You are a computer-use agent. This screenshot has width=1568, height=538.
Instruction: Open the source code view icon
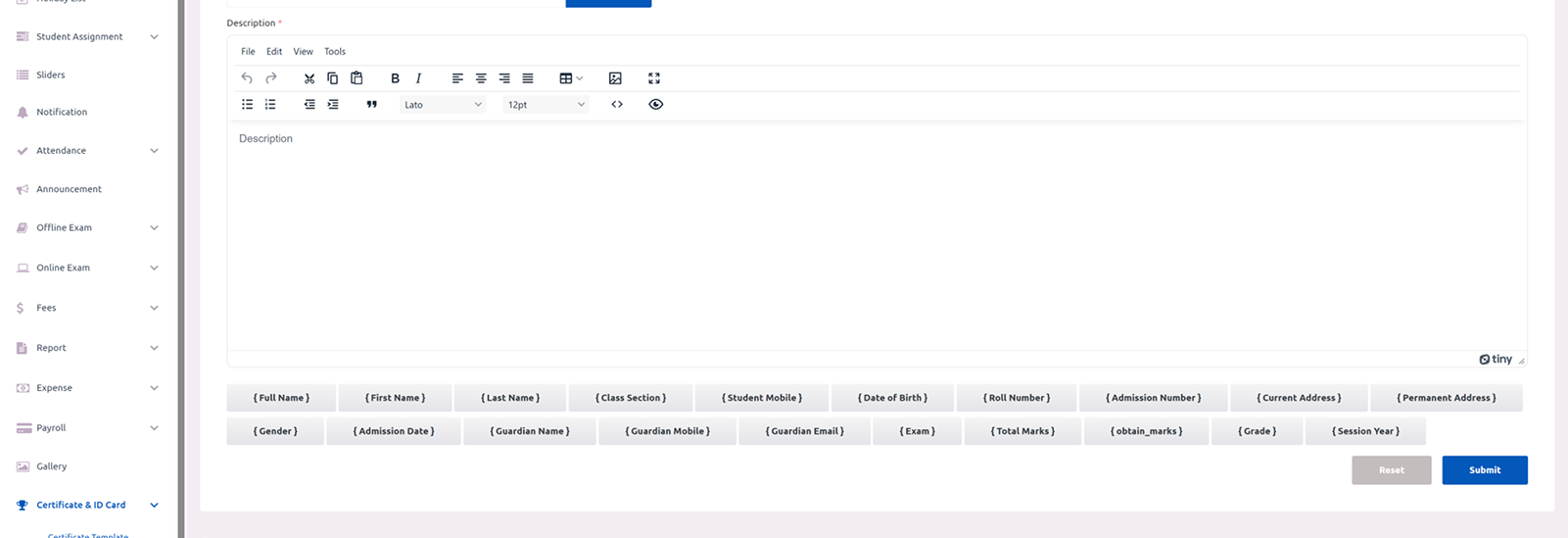coord(617,105)
